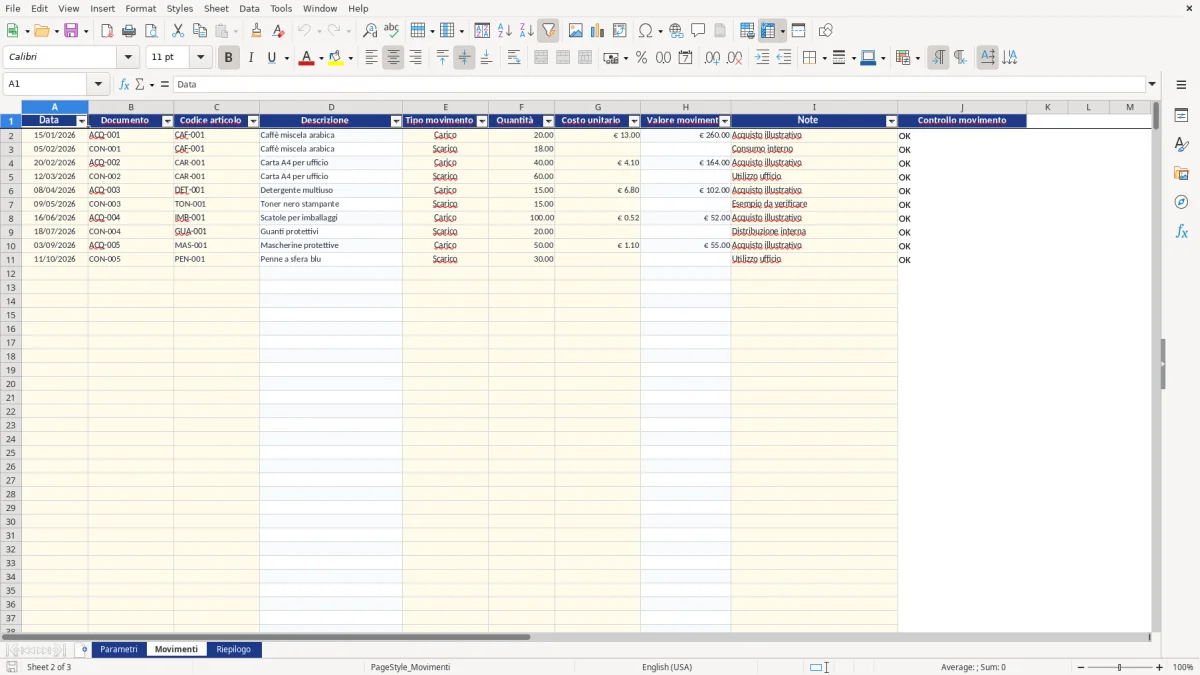Toggle Wrap Text
Viewport: 1200px width, 675px height.
tap(514, 58)
